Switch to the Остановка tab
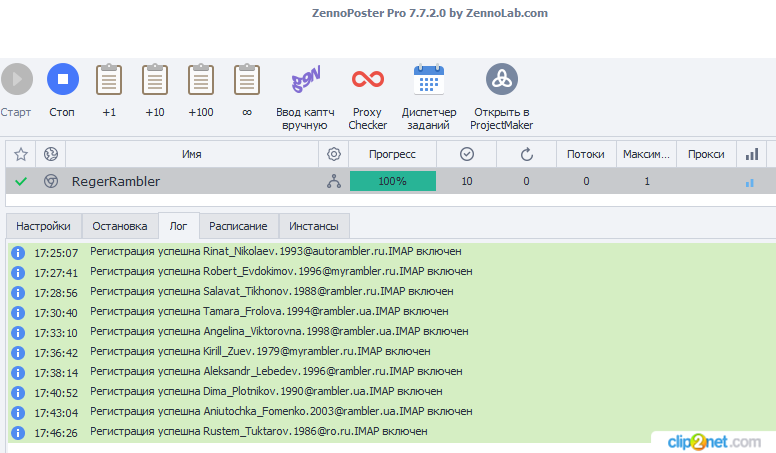The image size is (776, 453). [120, 226]
